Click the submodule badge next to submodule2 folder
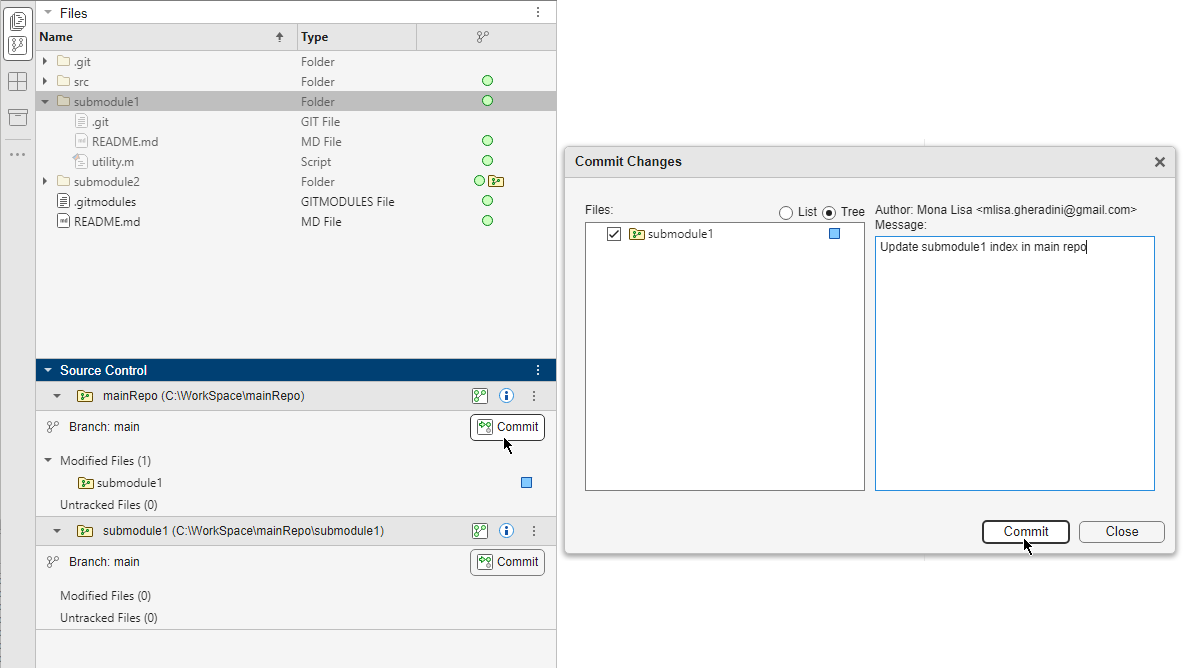The image size is (1185, 668). click(498, 181)
